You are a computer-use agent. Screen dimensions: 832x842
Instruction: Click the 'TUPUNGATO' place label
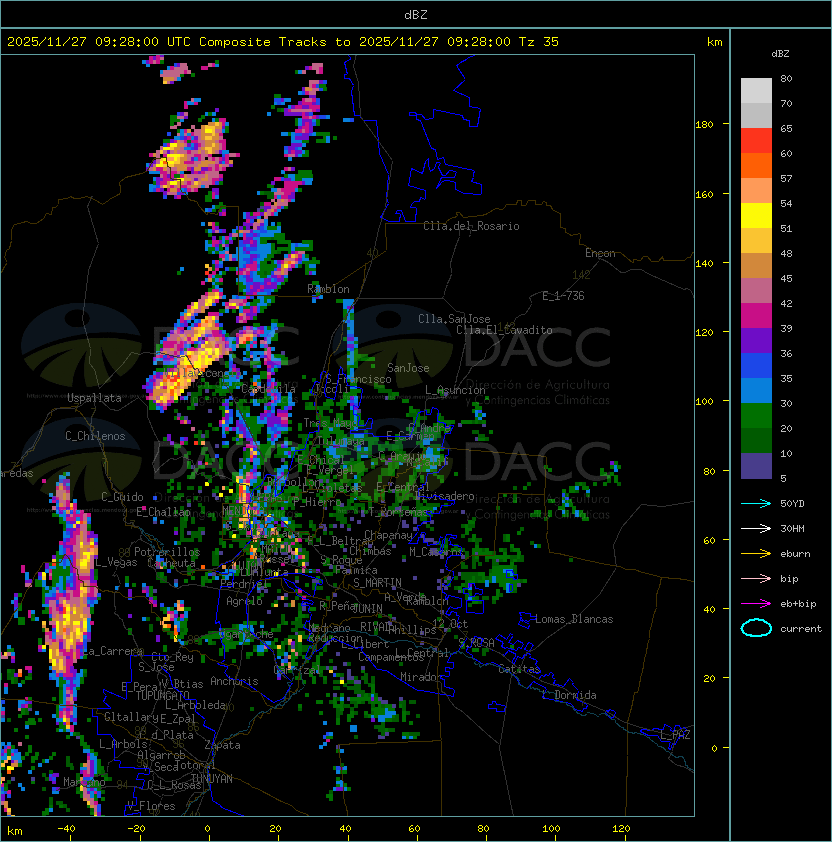162,696
